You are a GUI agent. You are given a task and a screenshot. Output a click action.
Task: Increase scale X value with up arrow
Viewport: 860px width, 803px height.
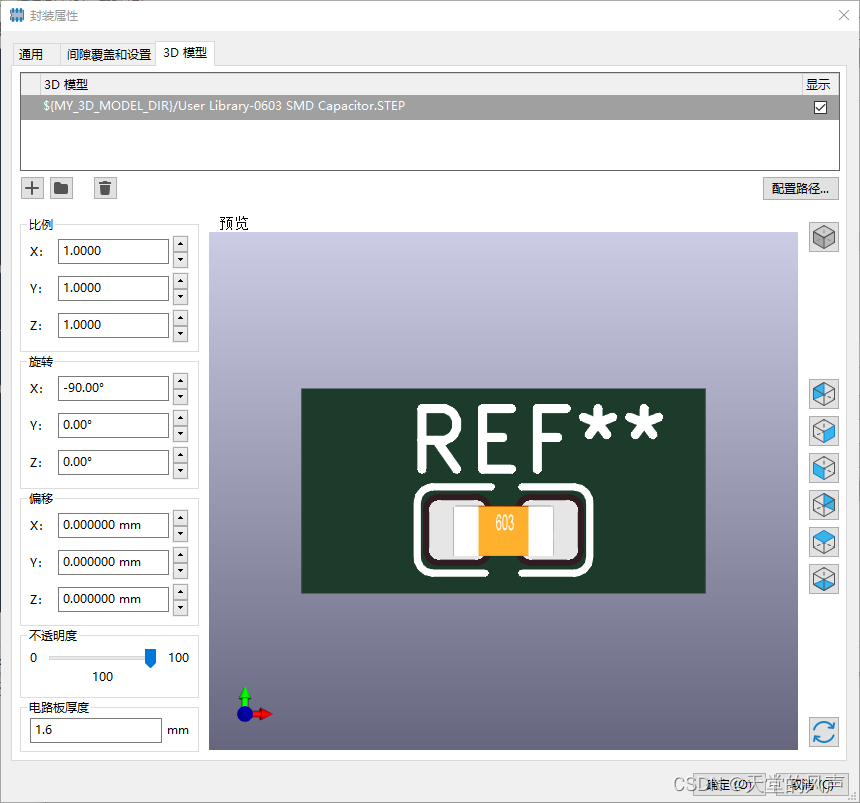(x=180, y=244)
